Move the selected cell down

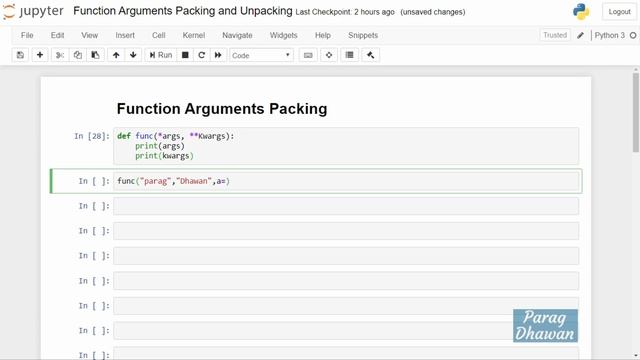click(133, 55)
